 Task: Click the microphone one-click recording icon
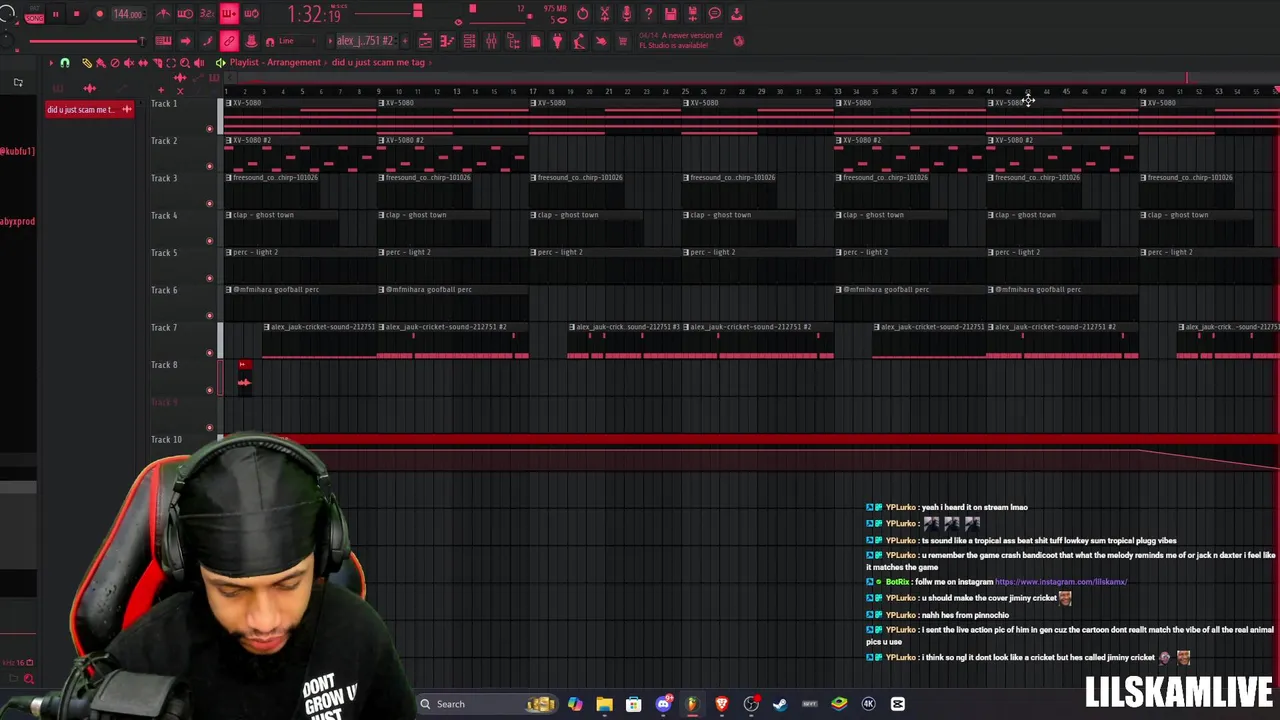click(626, 14)
